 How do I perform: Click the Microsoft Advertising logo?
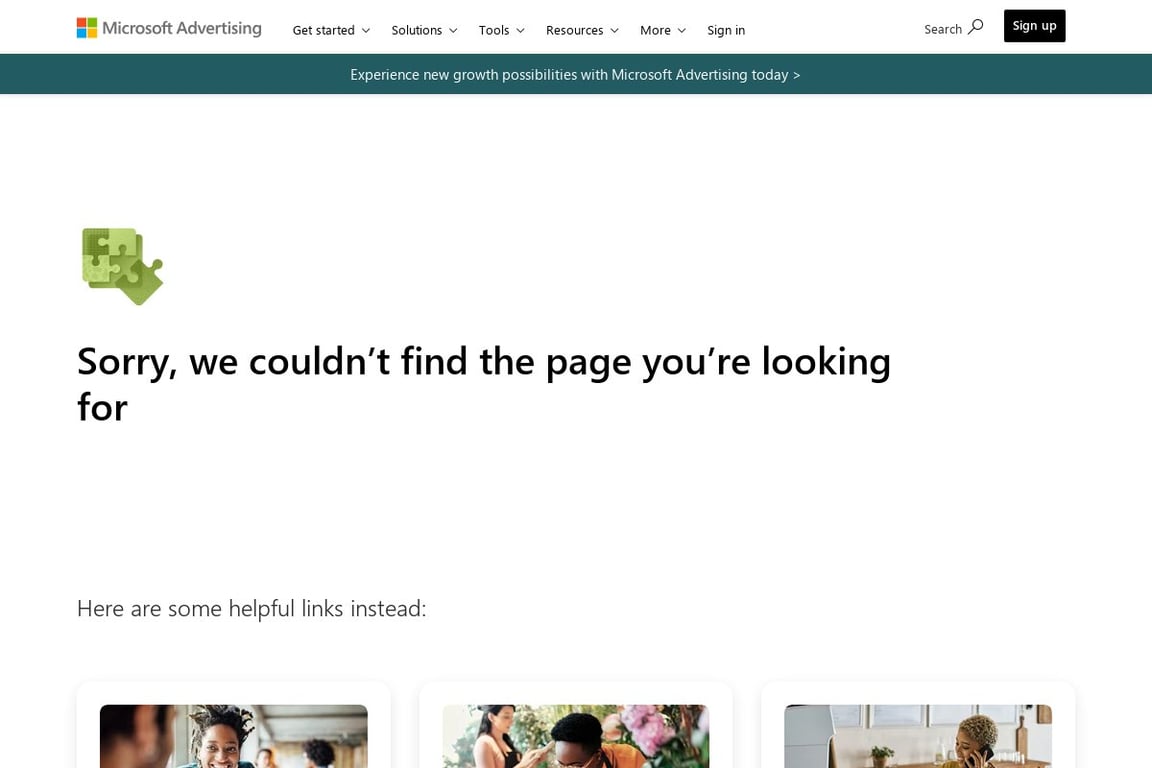pos(169,28)
